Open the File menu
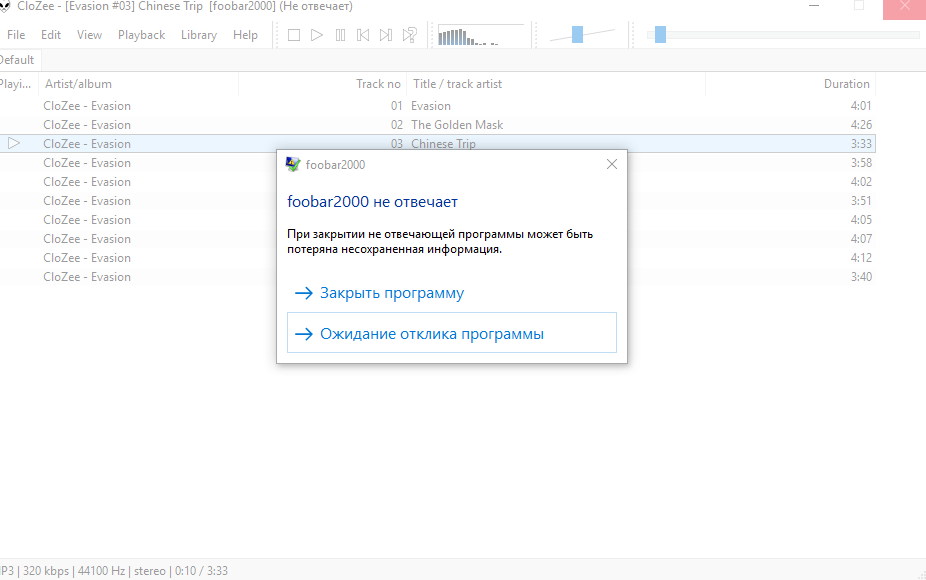The image size is (926, 580). click(16, 35)
